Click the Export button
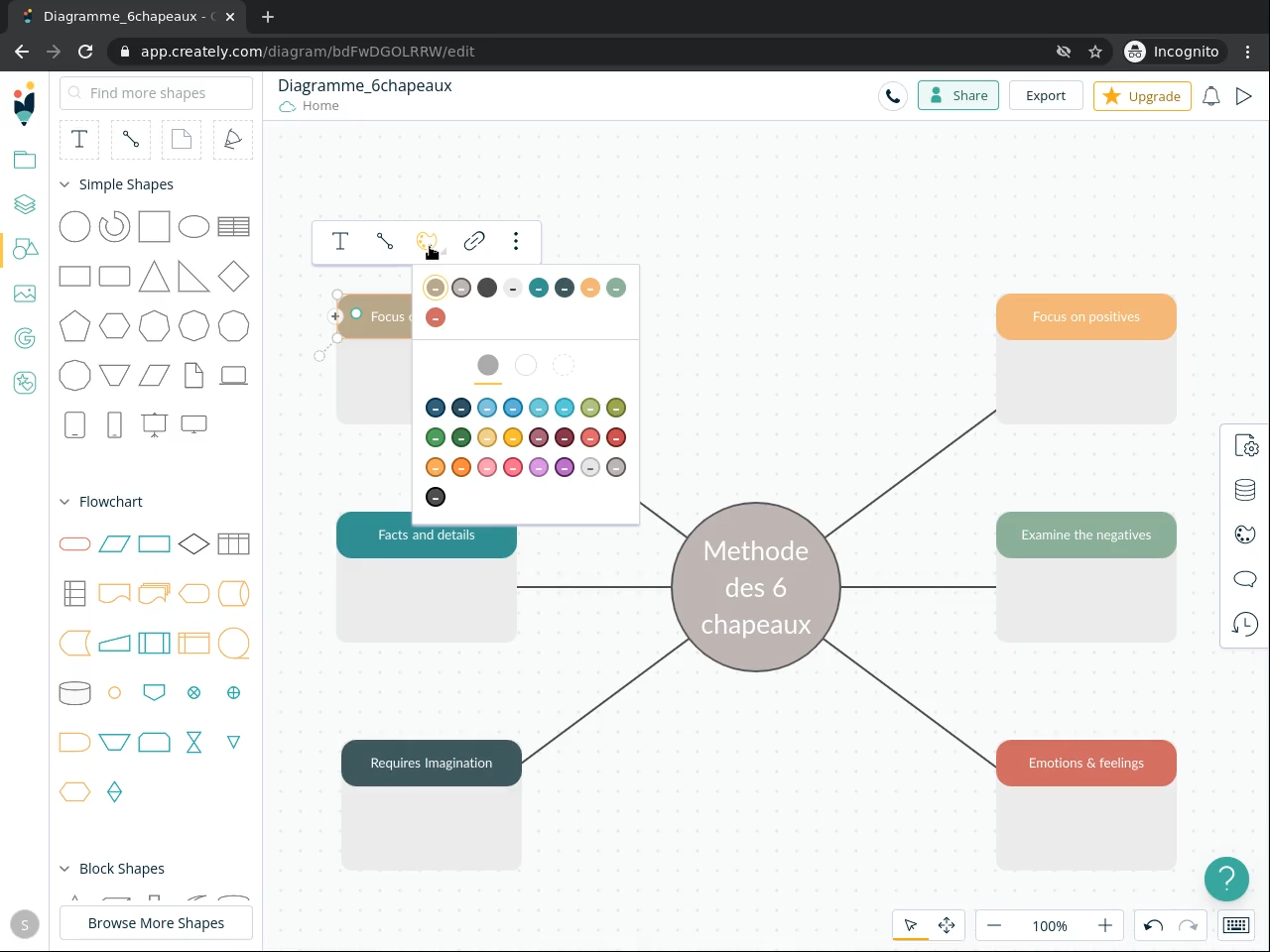This screenshot has height=952, width=1270. point(1046,96)
